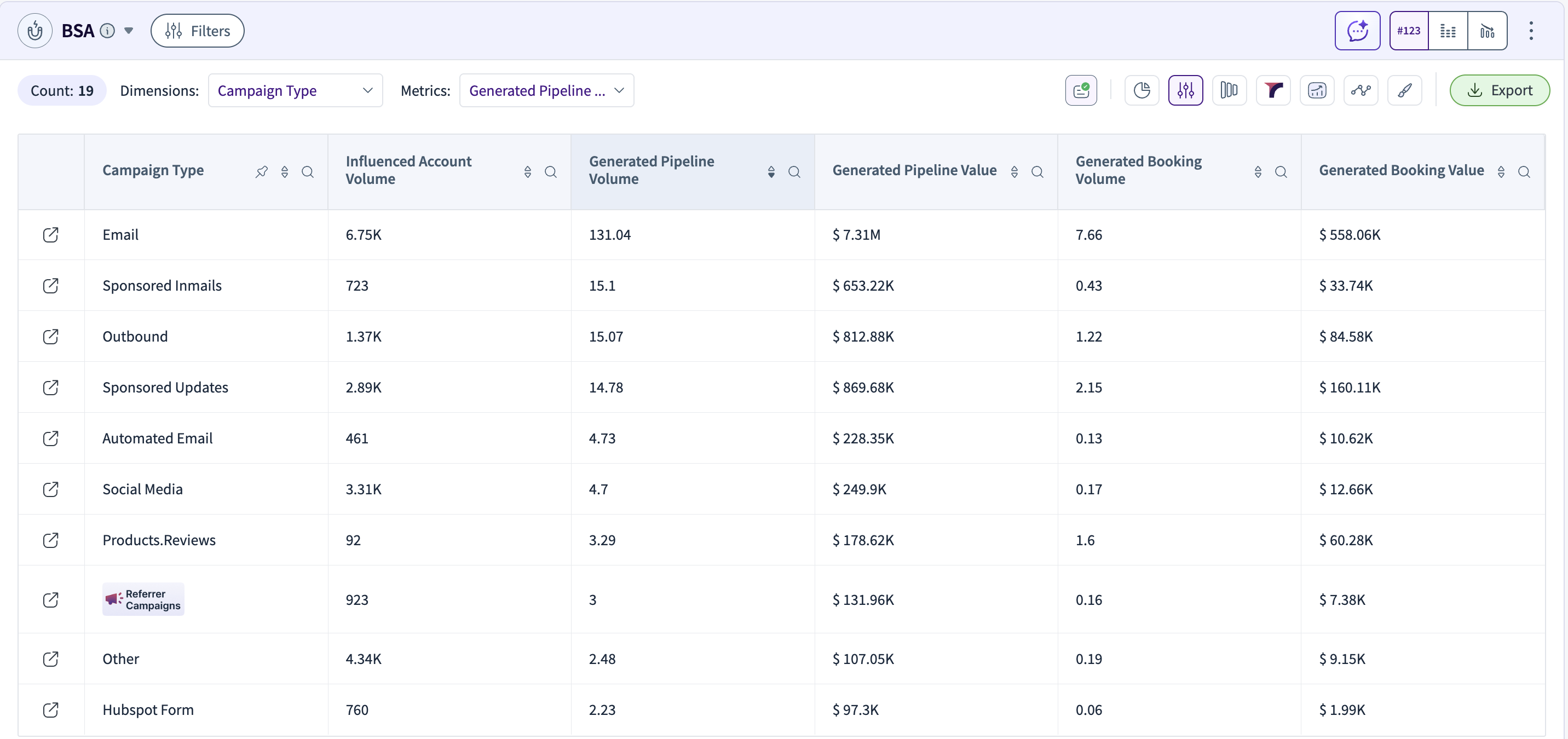The image size is (1568, 739).
Task: Click the green Export button
Action: (x=1499, y=91)
